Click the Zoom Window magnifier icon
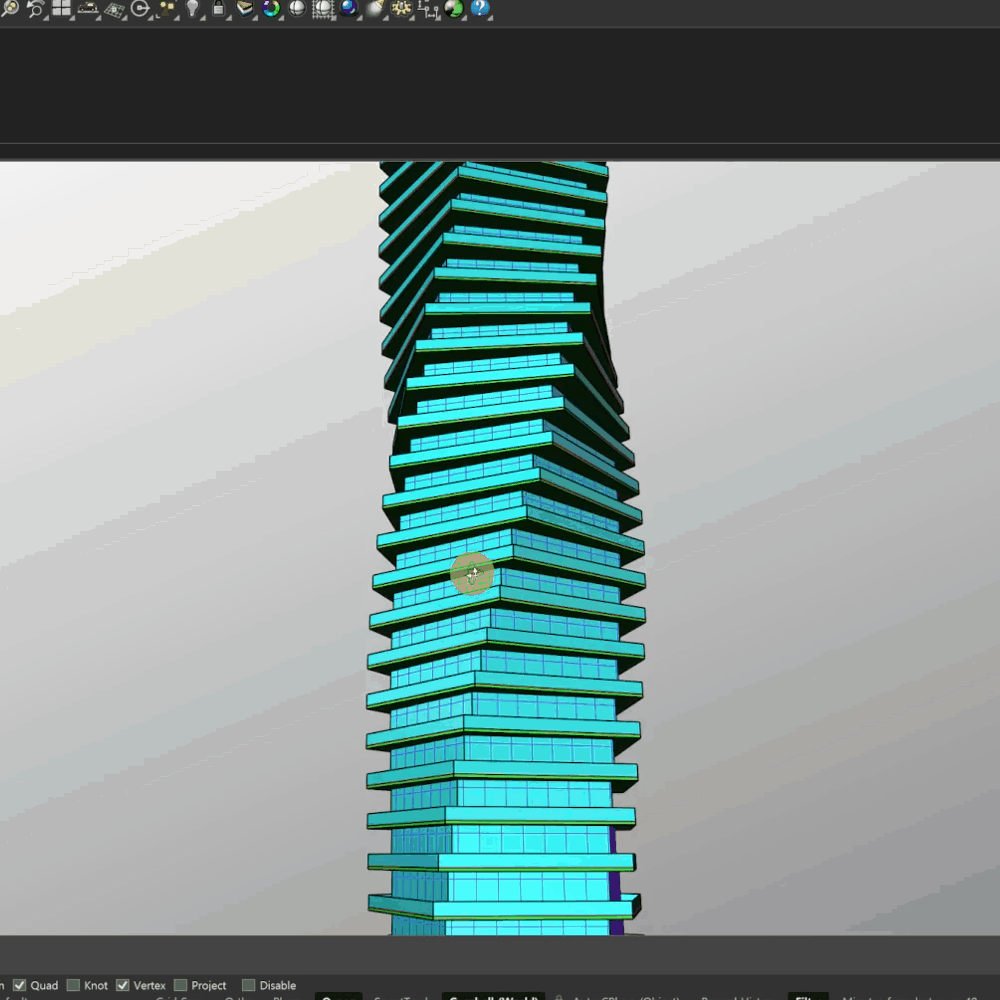 click(10, 9)
